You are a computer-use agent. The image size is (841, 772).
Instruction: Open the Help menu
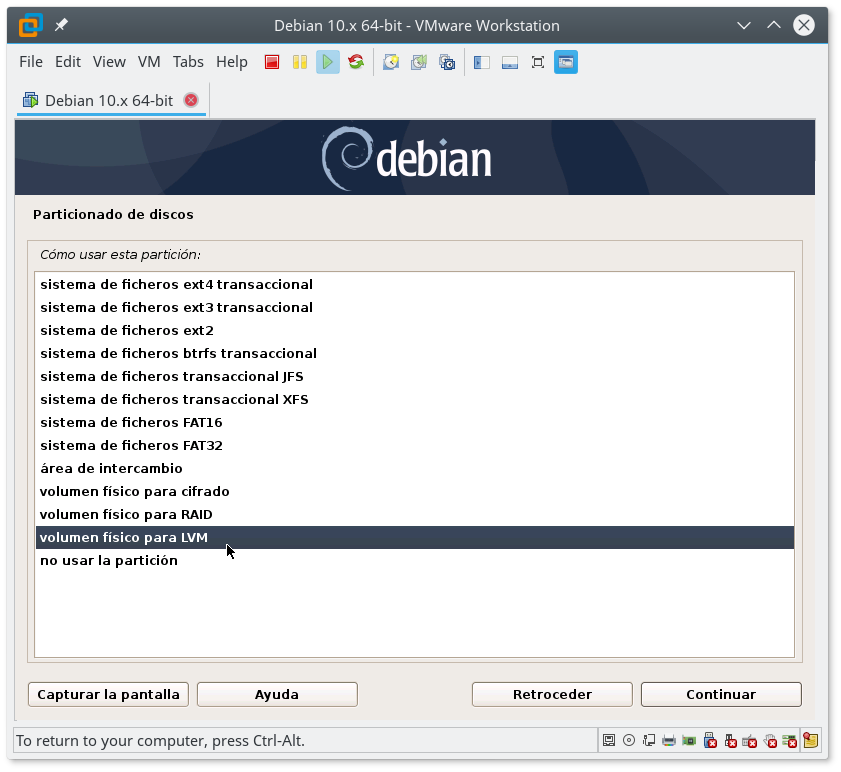[232, 62]
